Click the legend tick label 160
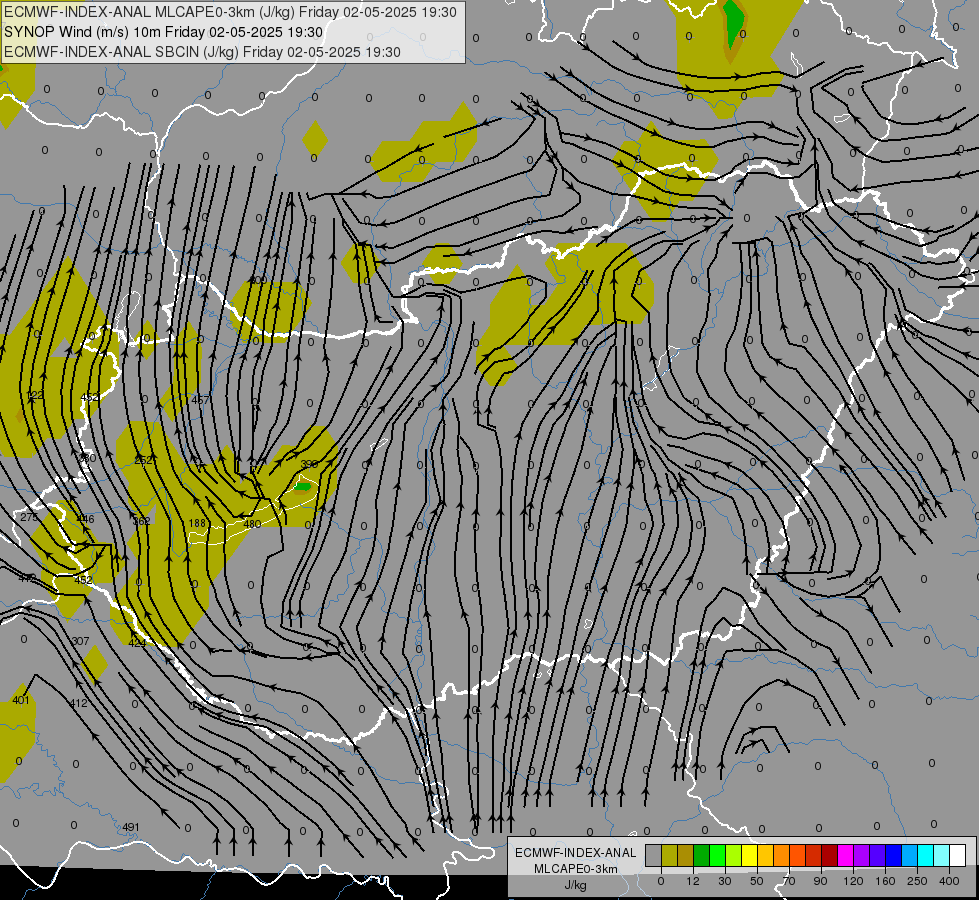 pos(885,881)
